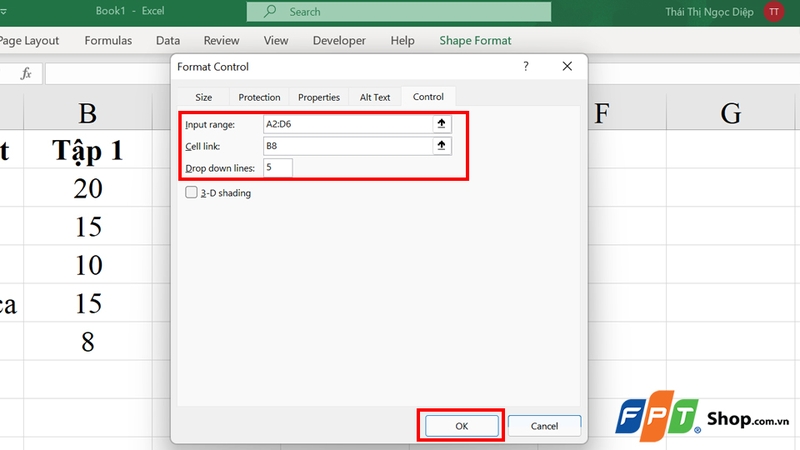Click the Cancel button
This screenshot has width=800, height=450.
tap(544, 426)
